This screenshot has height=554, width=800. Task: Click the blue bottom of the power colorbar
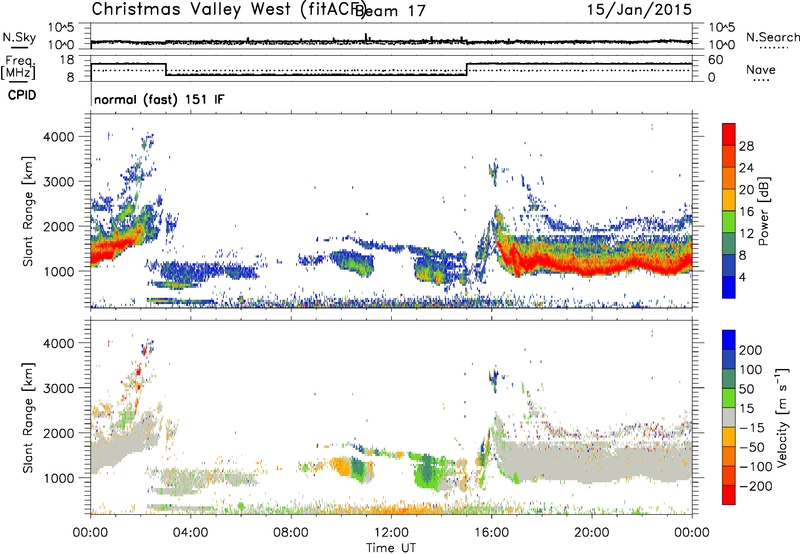[x=729, y=290]
